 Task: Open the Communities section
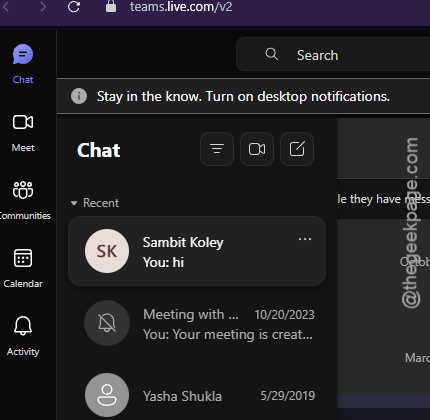coord(23,200)
